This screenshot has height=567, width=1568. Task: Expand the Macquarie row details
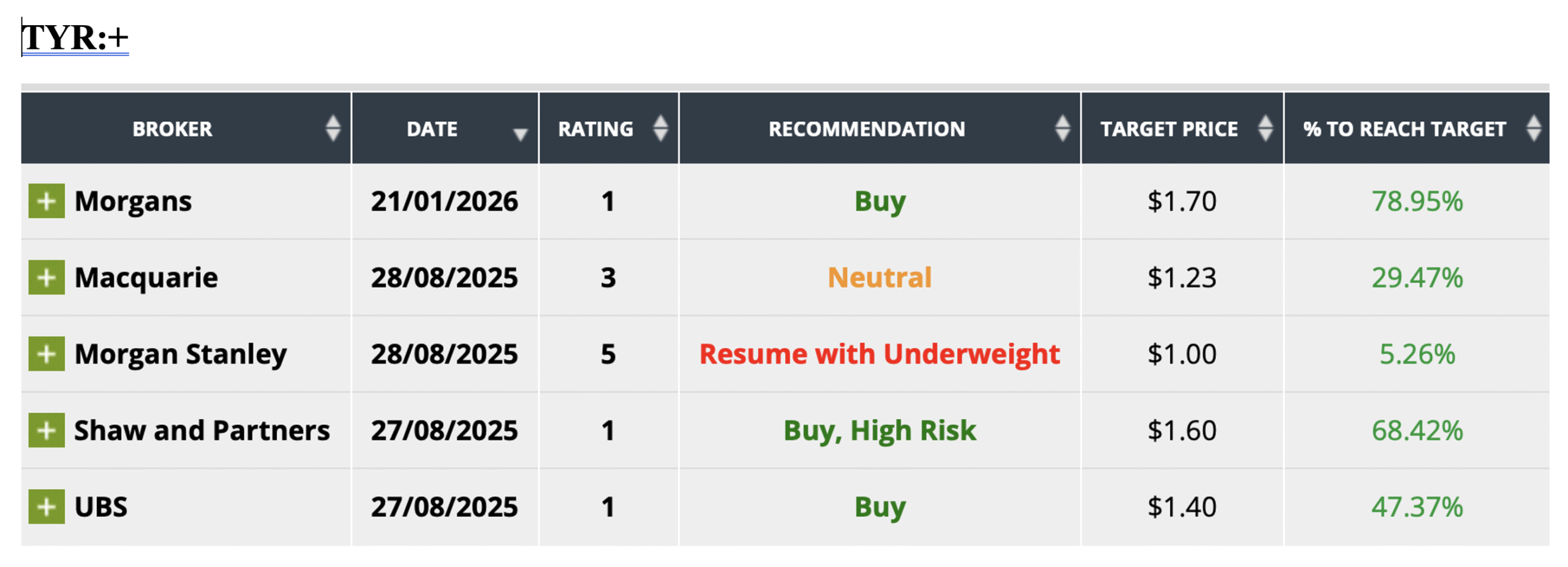click(46, 277)
